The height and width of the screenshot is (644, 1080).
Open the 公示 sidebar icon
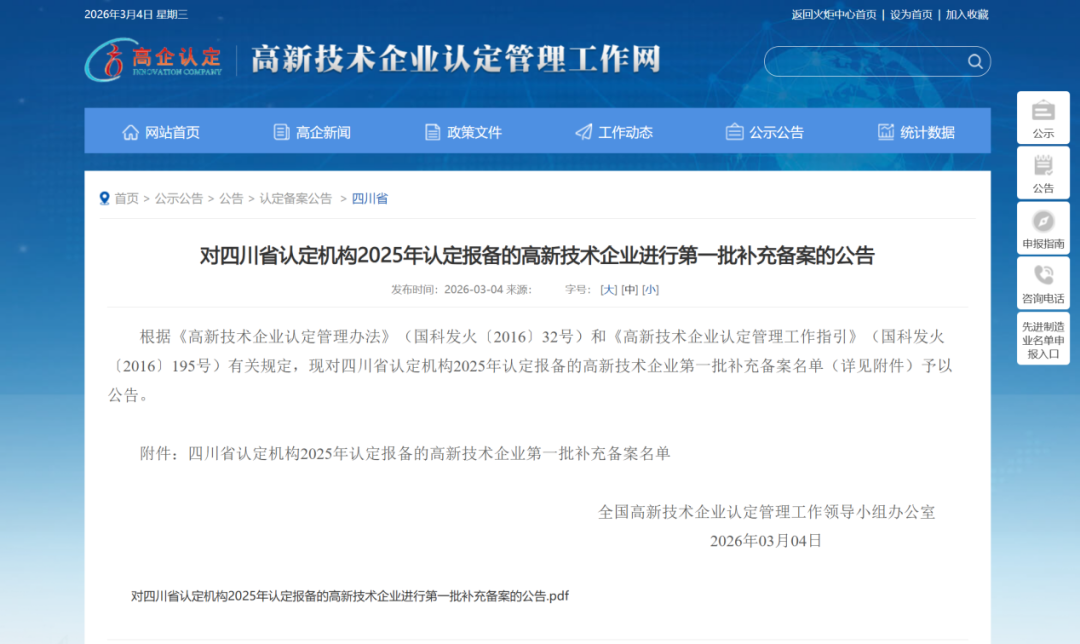pyautogui.click(x=1043, y=111)
